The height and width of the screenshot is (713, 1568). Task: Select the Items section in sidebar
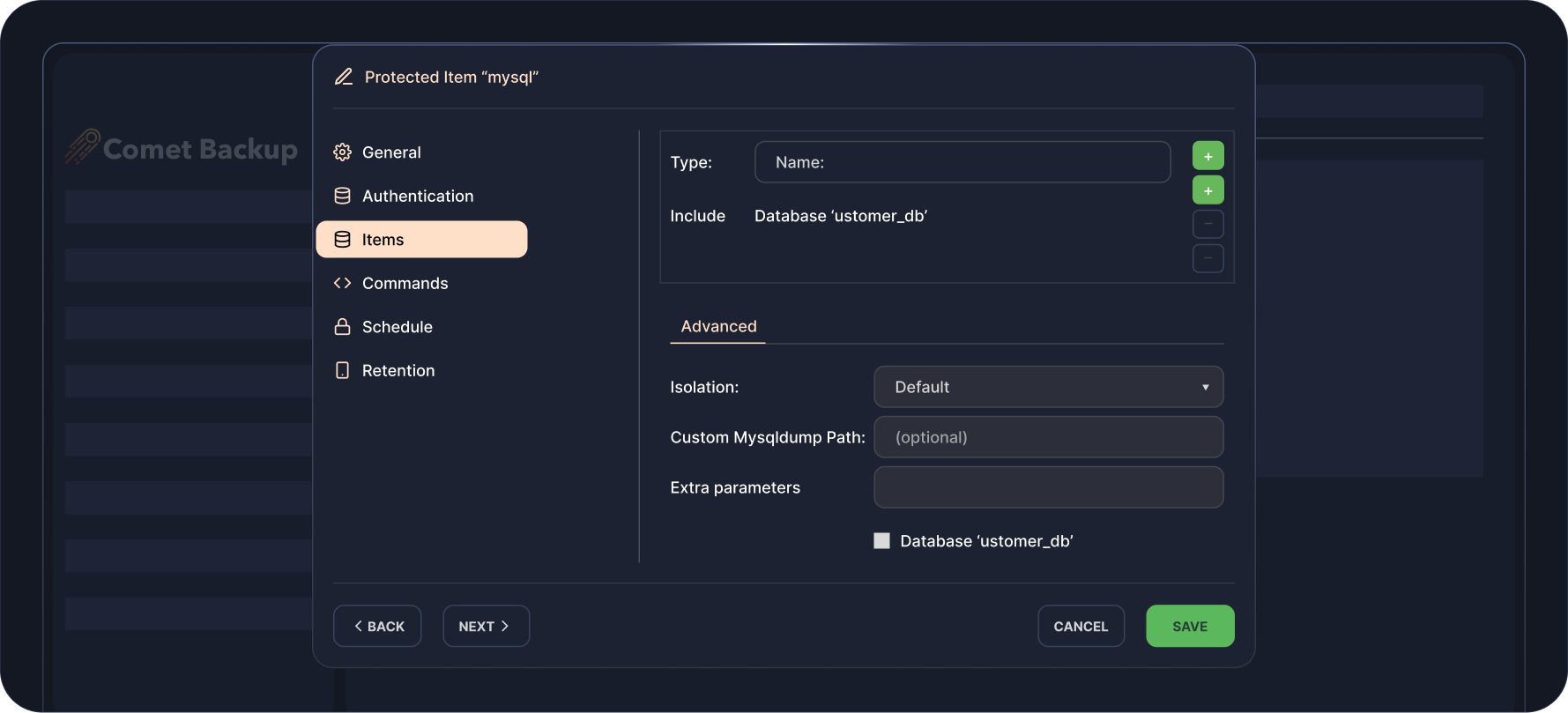tap(421, 240)
